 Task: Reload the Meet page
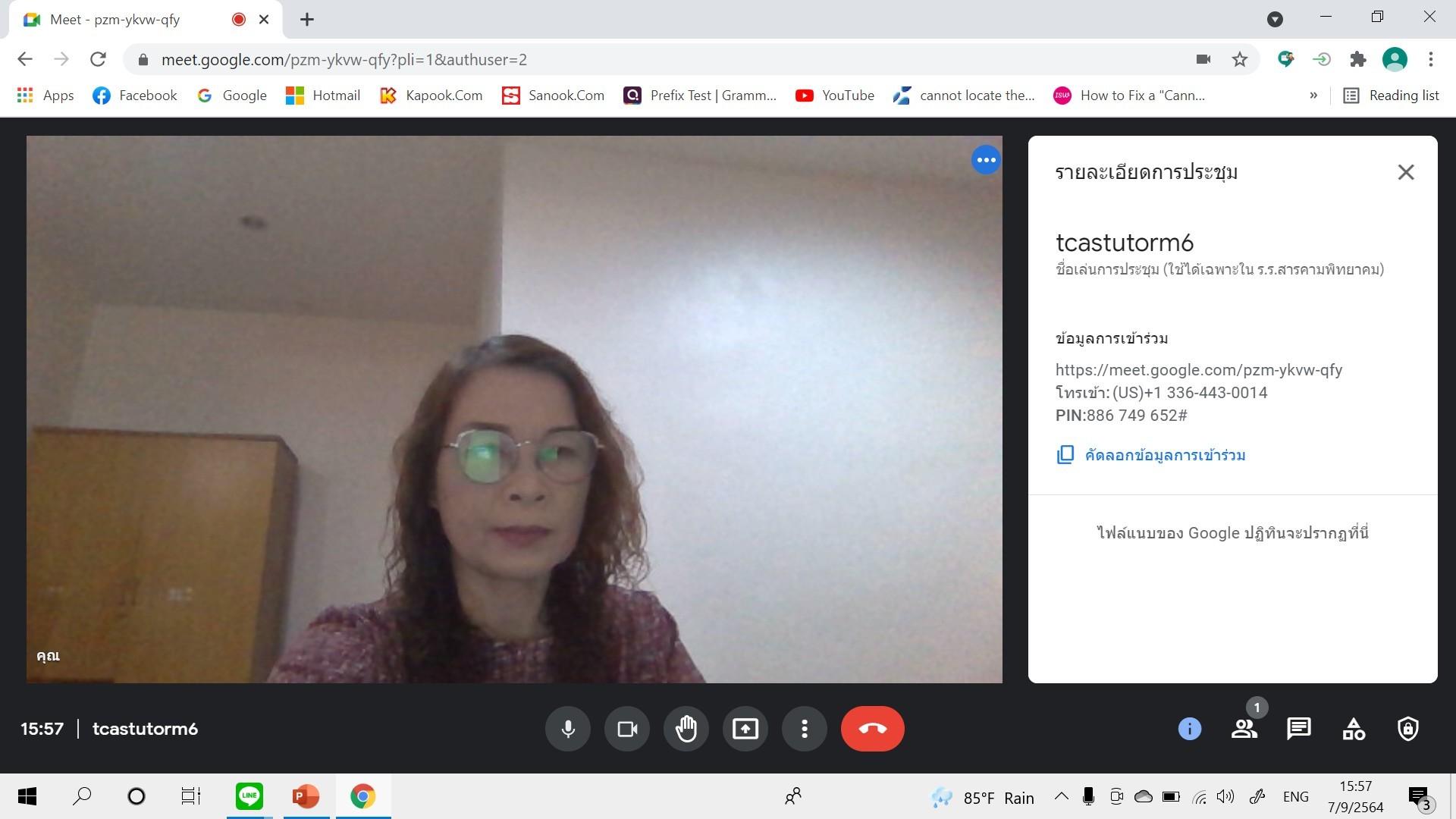point(98,59)
